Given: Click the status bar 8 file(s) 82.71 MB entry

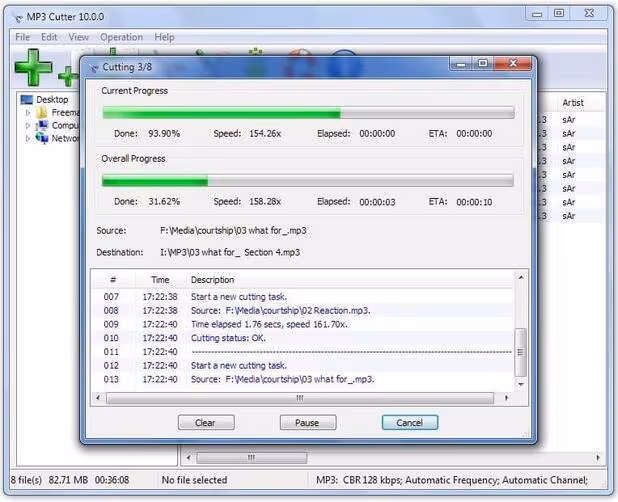Looking at the screenshot, I should tap(70, 480).
